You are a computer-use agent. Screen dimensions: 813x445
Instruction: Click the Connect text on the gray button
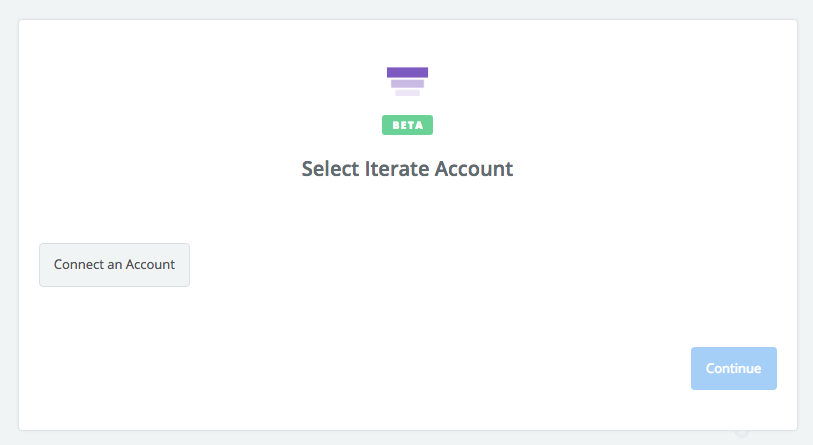tap(79, 265)
